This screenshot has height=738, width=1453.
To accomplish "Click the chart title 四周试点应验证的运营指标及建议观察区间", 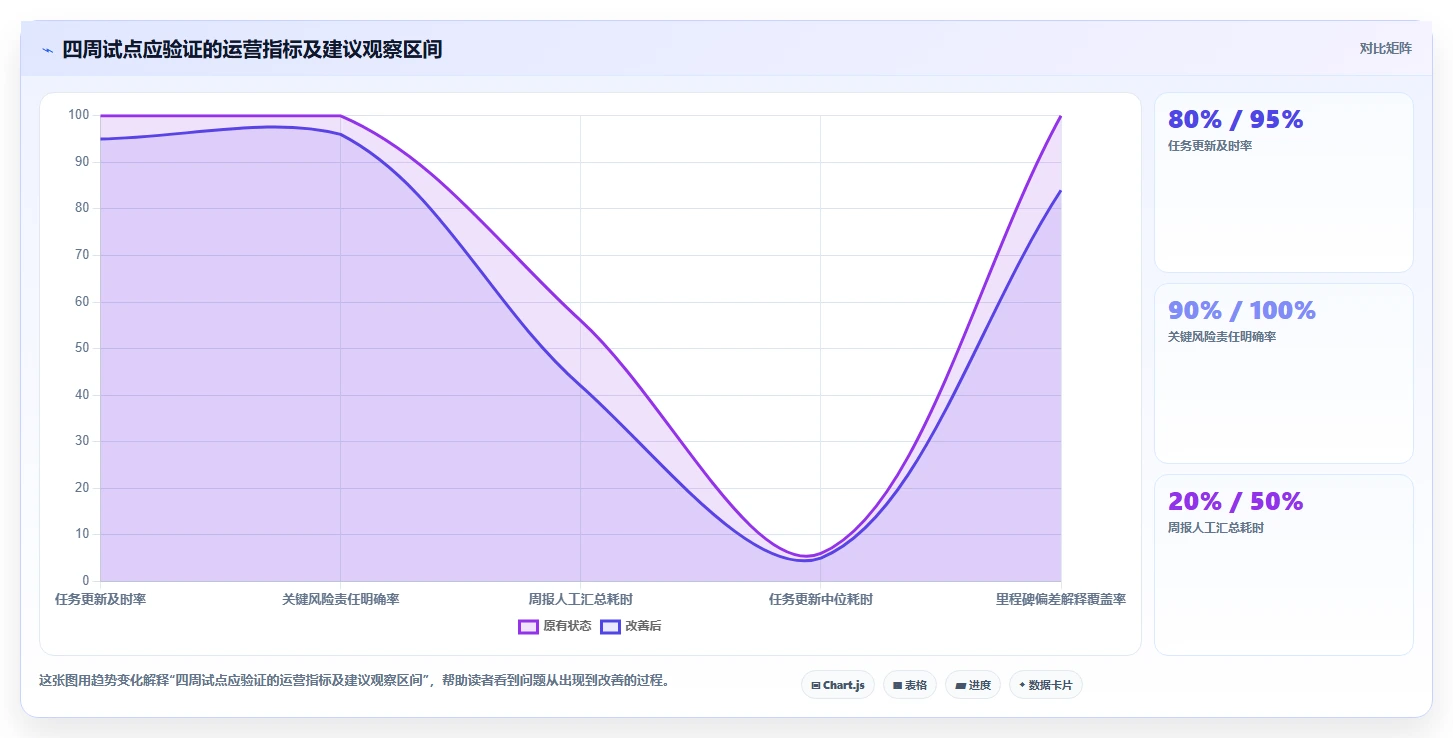I will (252, 49).
